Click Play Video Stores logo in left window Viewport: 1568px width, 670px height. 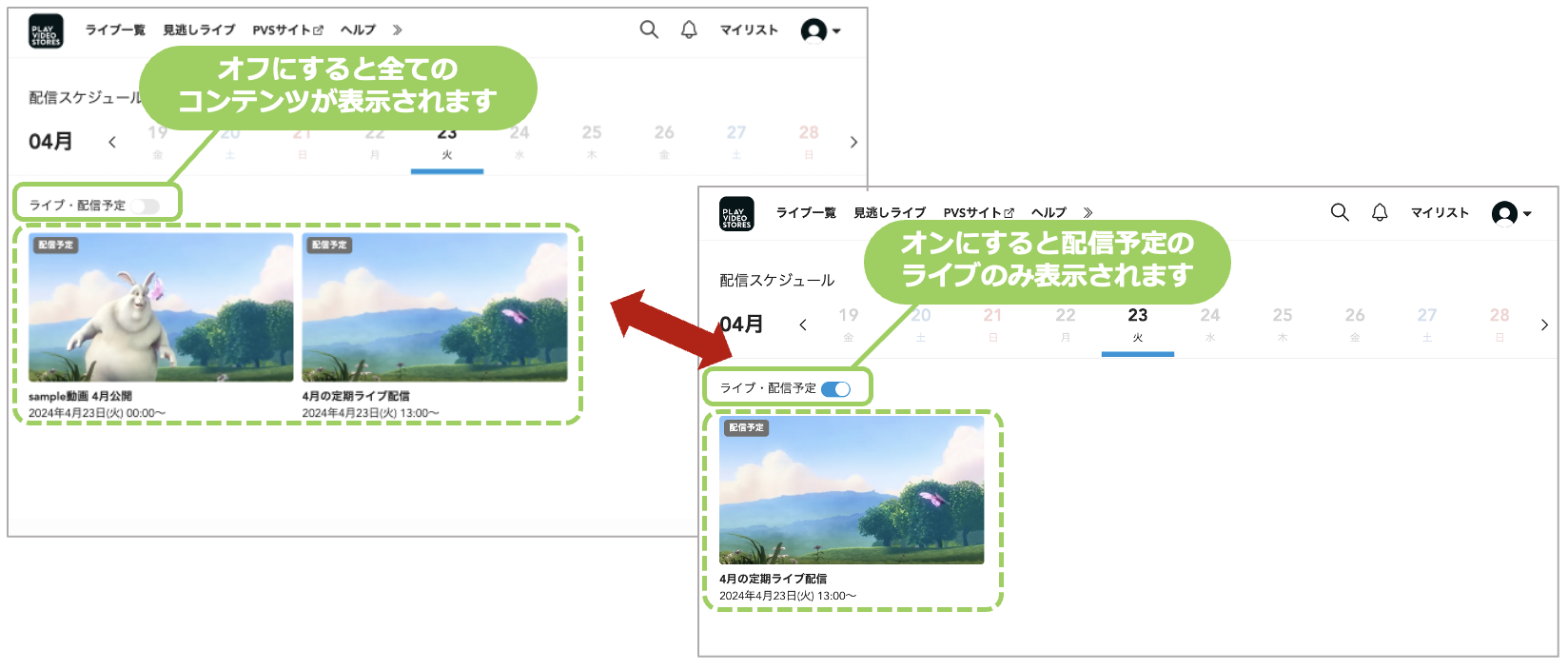[46, 30]
